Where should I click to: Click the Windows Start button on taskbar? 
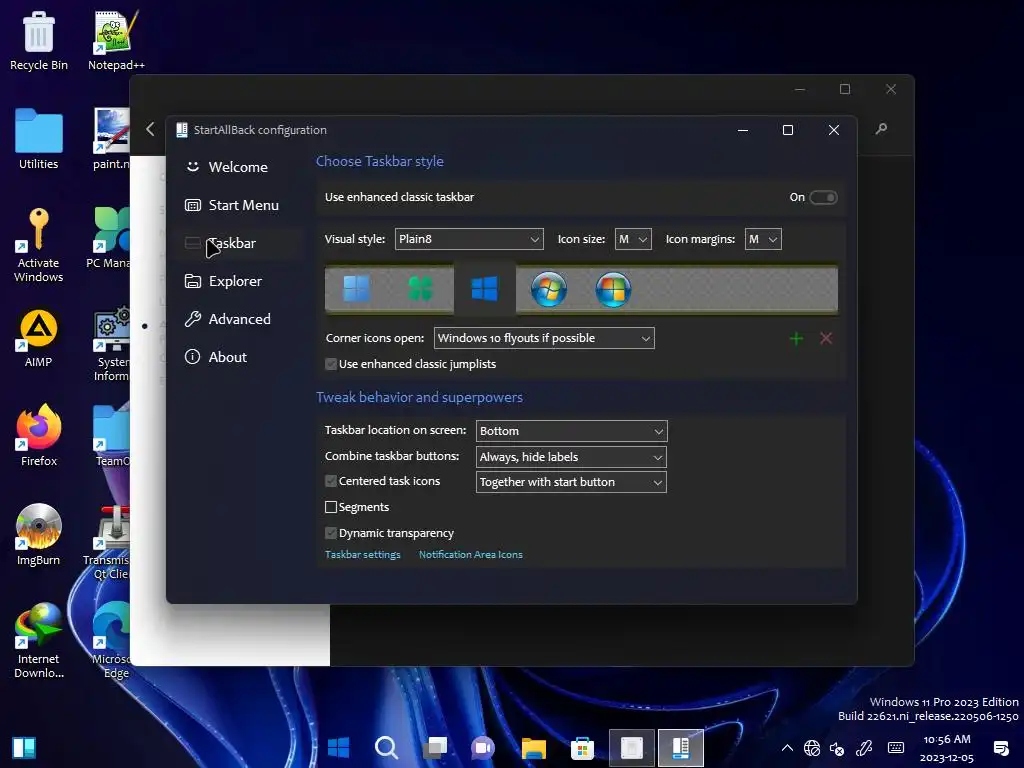[x=338, y=748]
